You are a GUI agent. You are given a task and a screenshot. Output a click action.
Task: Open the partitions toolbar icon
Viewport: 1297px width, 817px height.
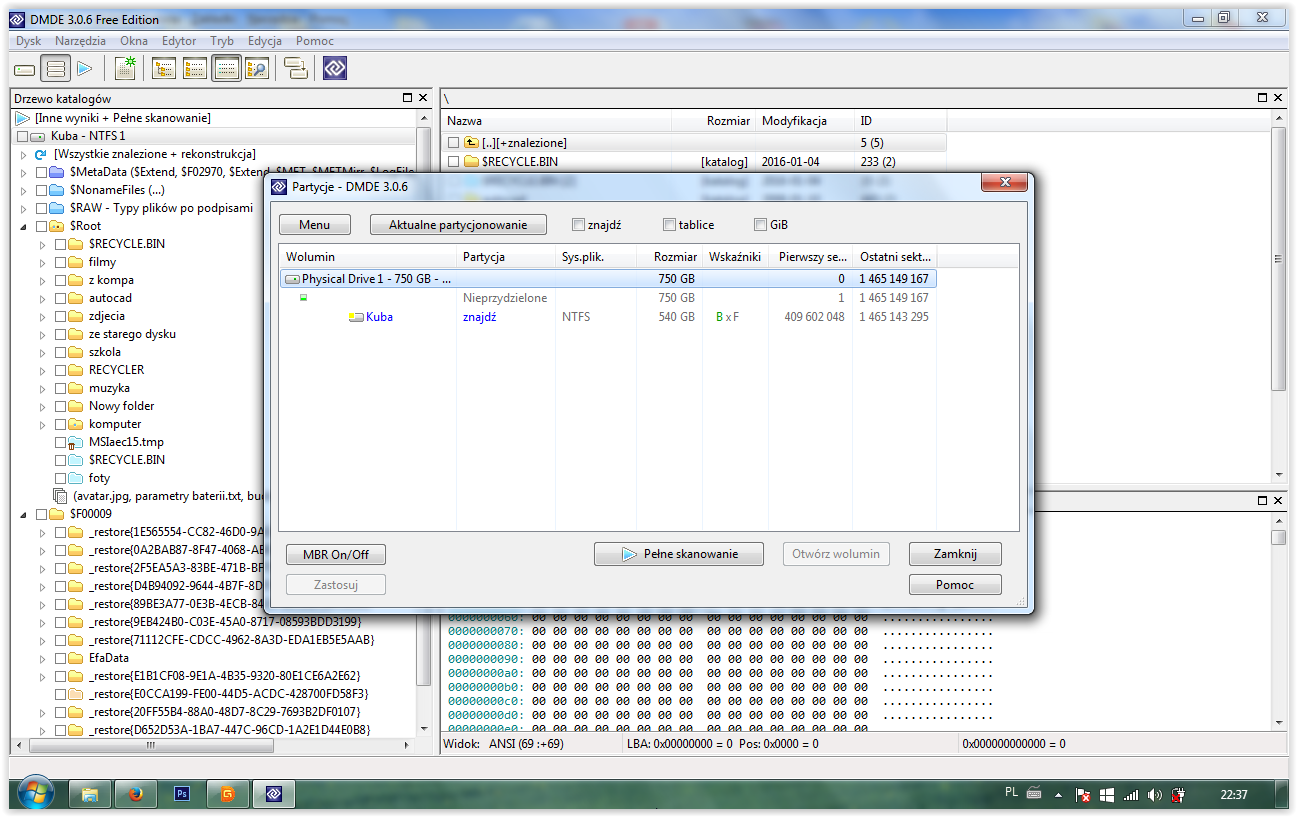click(x=56, y=69)
